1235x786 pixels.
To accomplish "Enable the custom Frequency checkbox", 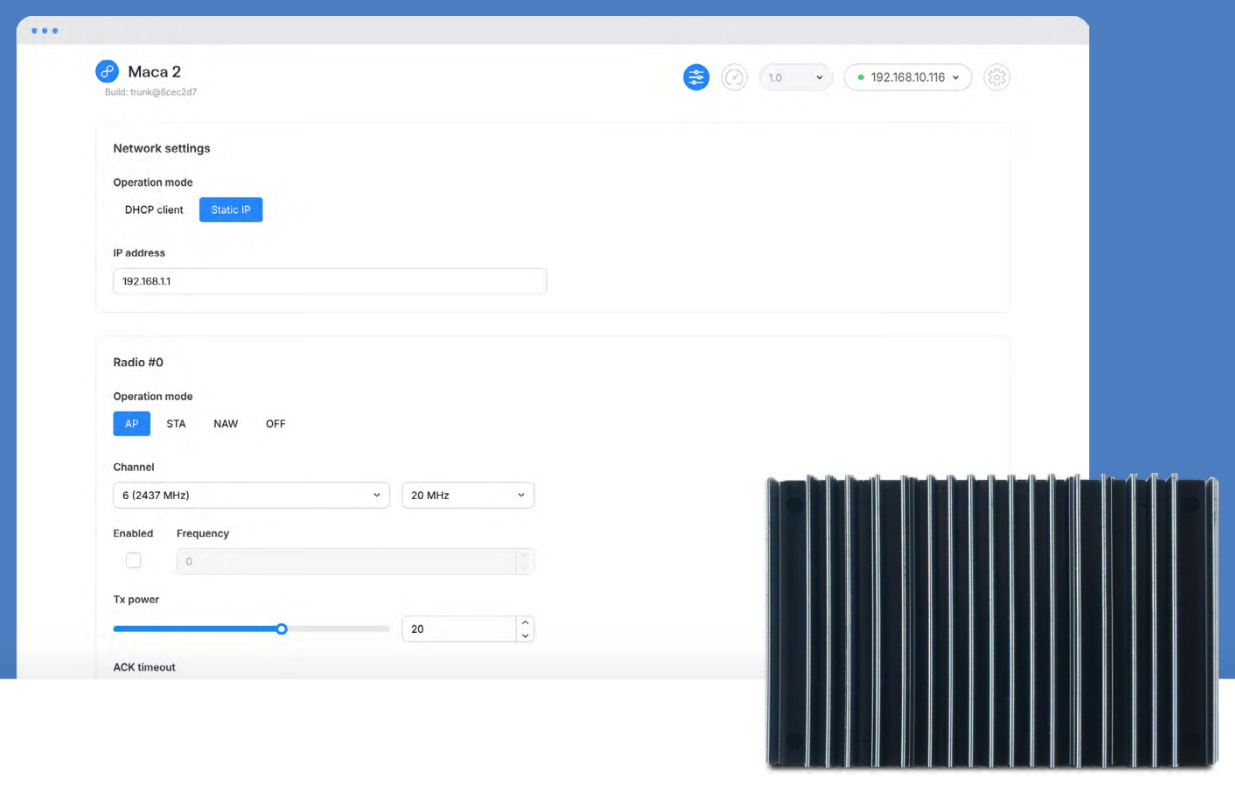I will [x=133, y=561].
